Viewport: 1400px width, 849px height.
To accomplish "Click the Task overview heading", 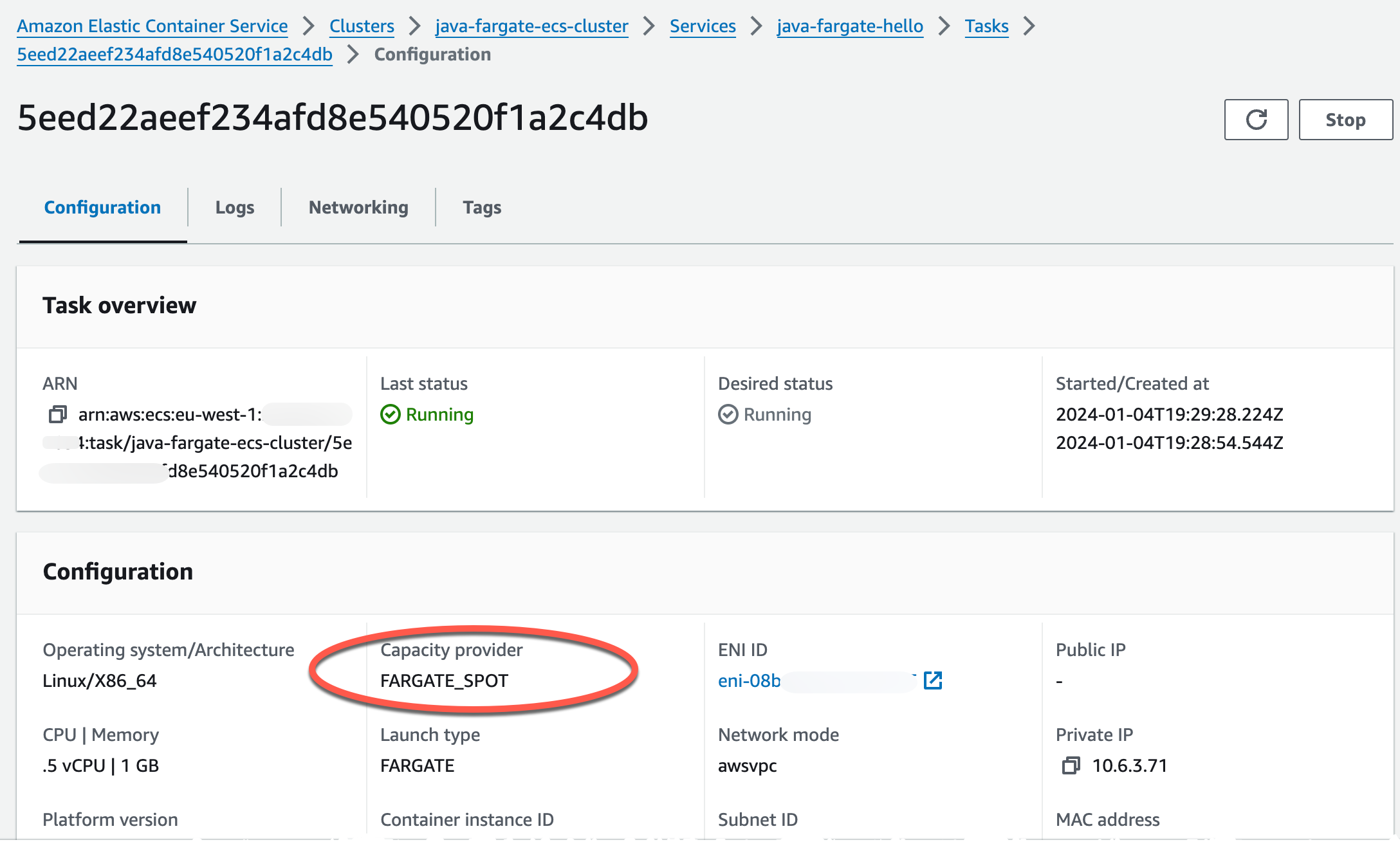I will point(120,305).
